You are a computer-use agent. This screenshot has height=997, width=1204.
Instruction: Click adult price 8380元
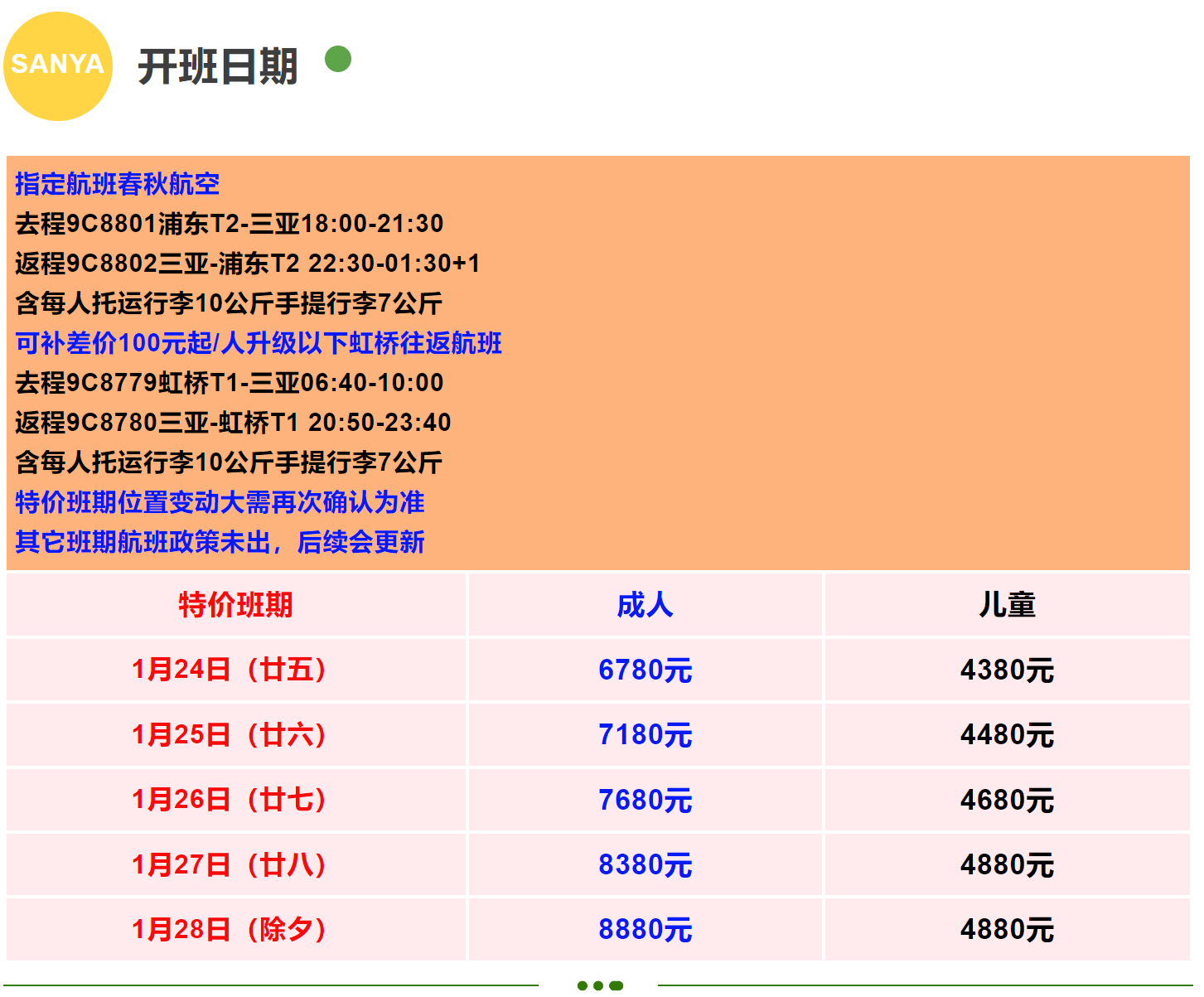(645, 864)
